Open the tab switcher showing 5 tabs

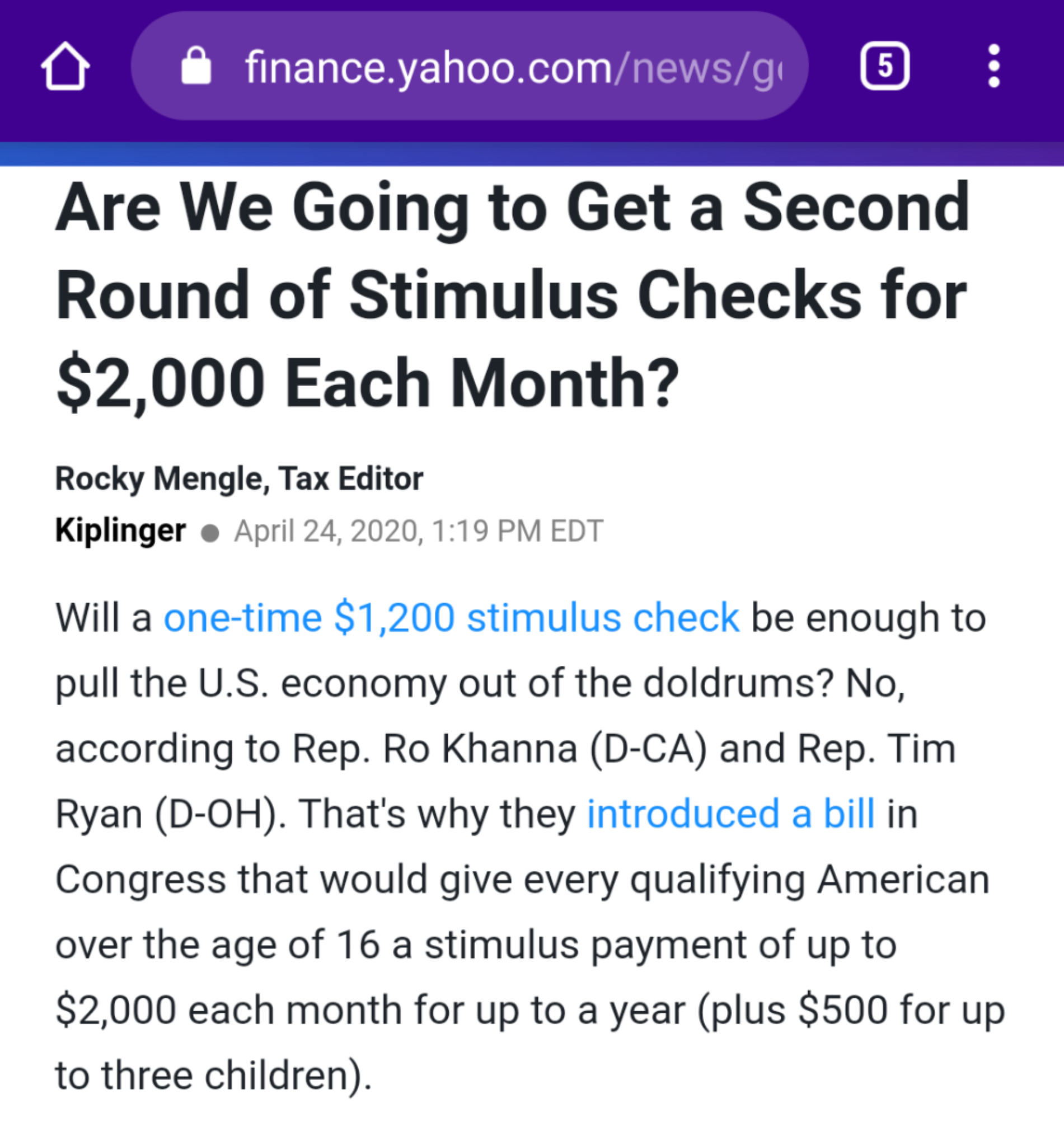(884, 66)
